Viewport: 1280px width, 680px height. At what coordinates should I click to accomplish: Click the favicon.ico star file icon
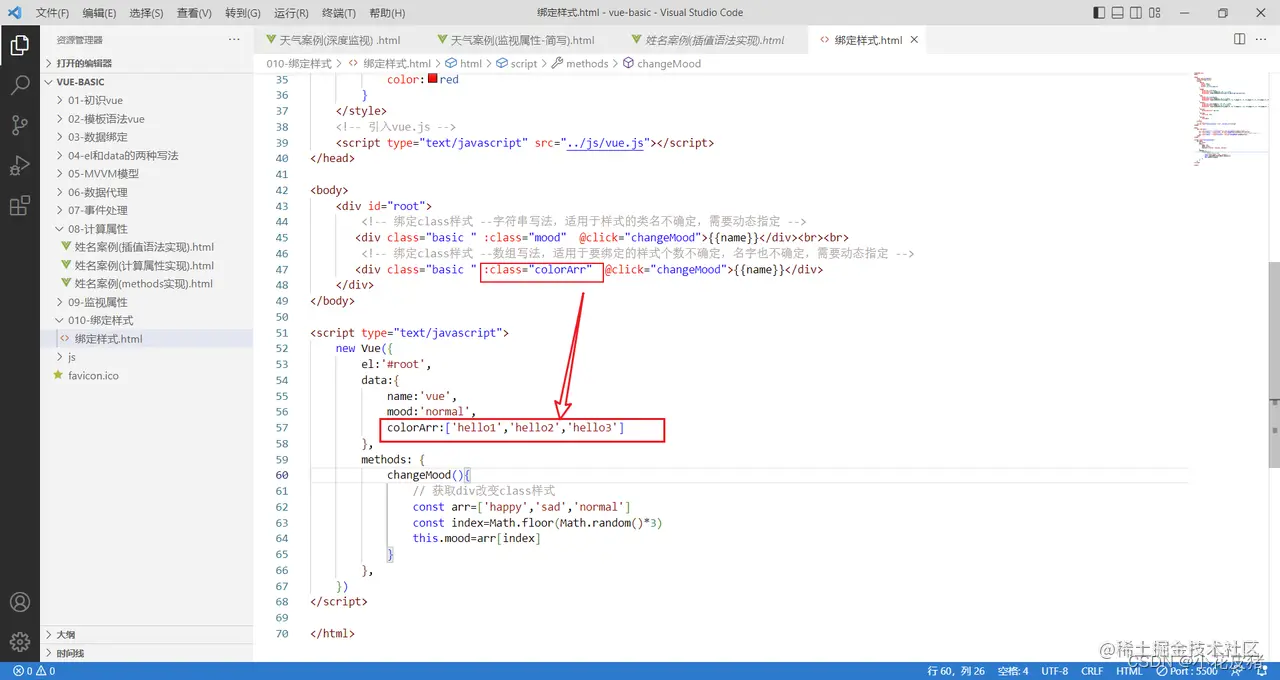coord(59,376)
